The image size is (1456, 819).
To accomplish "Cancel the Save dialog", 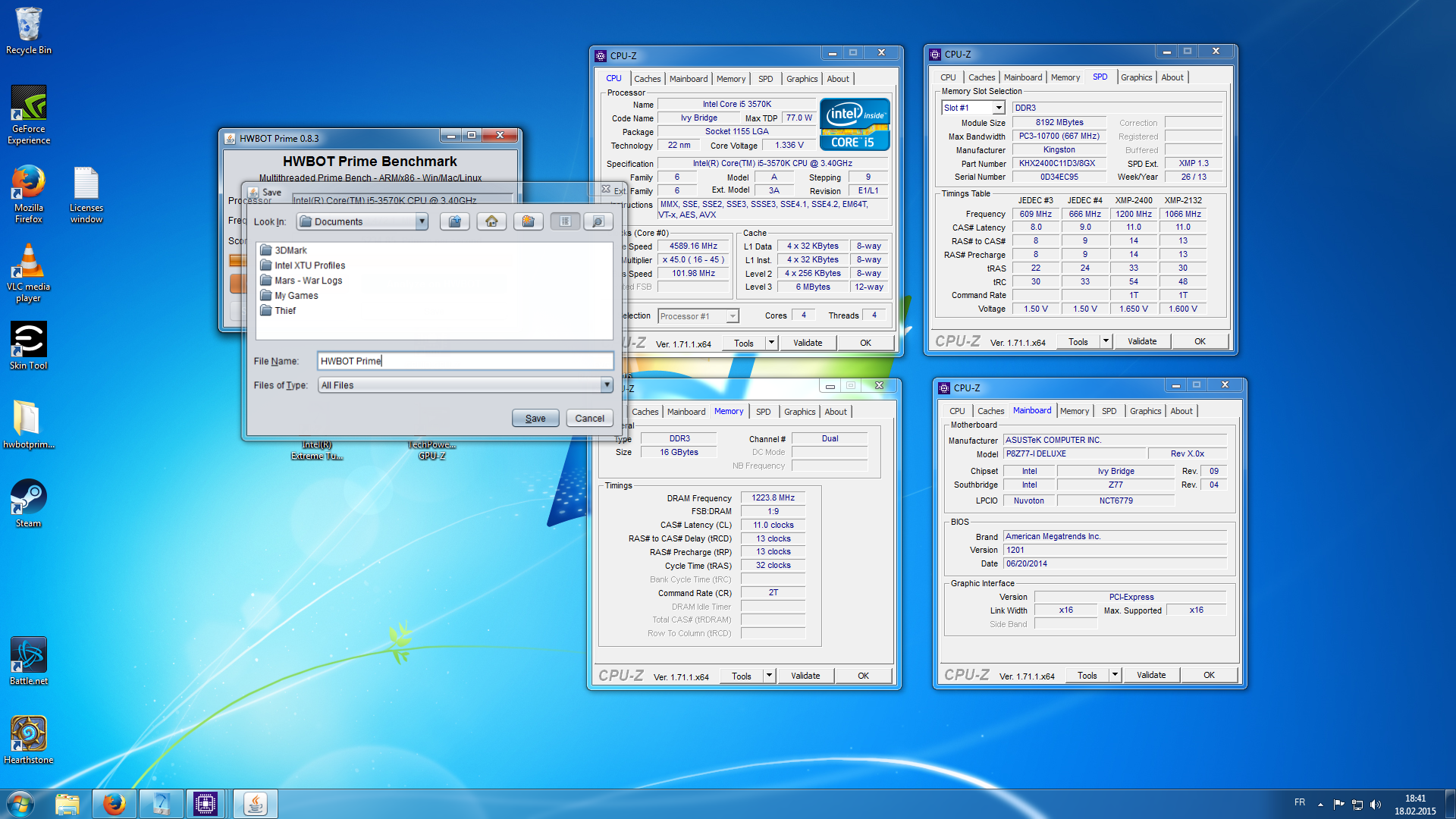I will (x=589, y=419).
